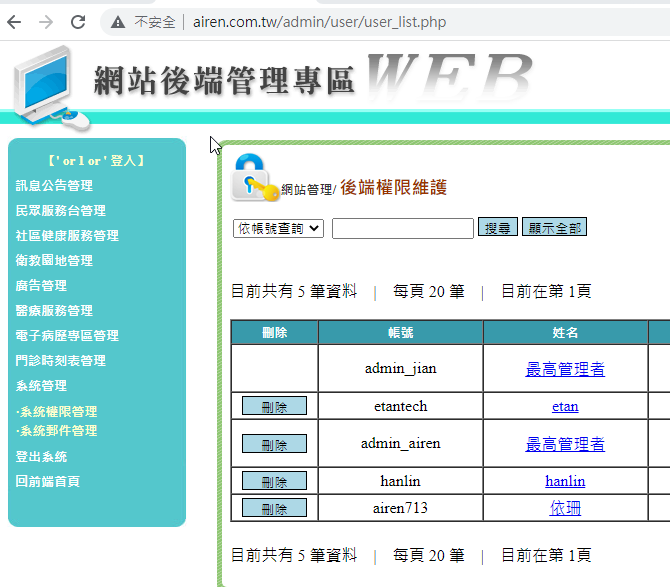The width and height of the screenshot is (670, 587).
Task: Click 目前共有 5 筆資料 text above table
Action: 294,291
